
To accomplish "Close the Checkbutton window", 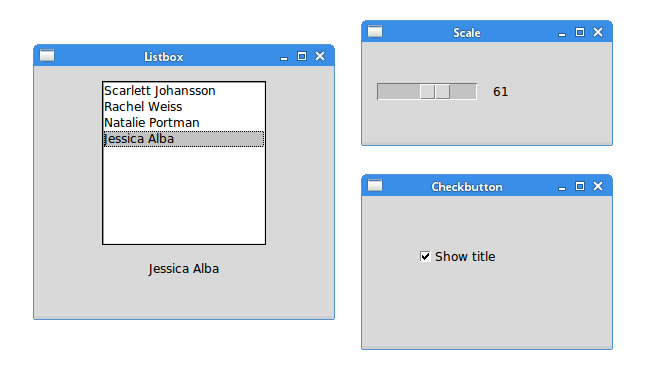I will [x=598, y=186].
